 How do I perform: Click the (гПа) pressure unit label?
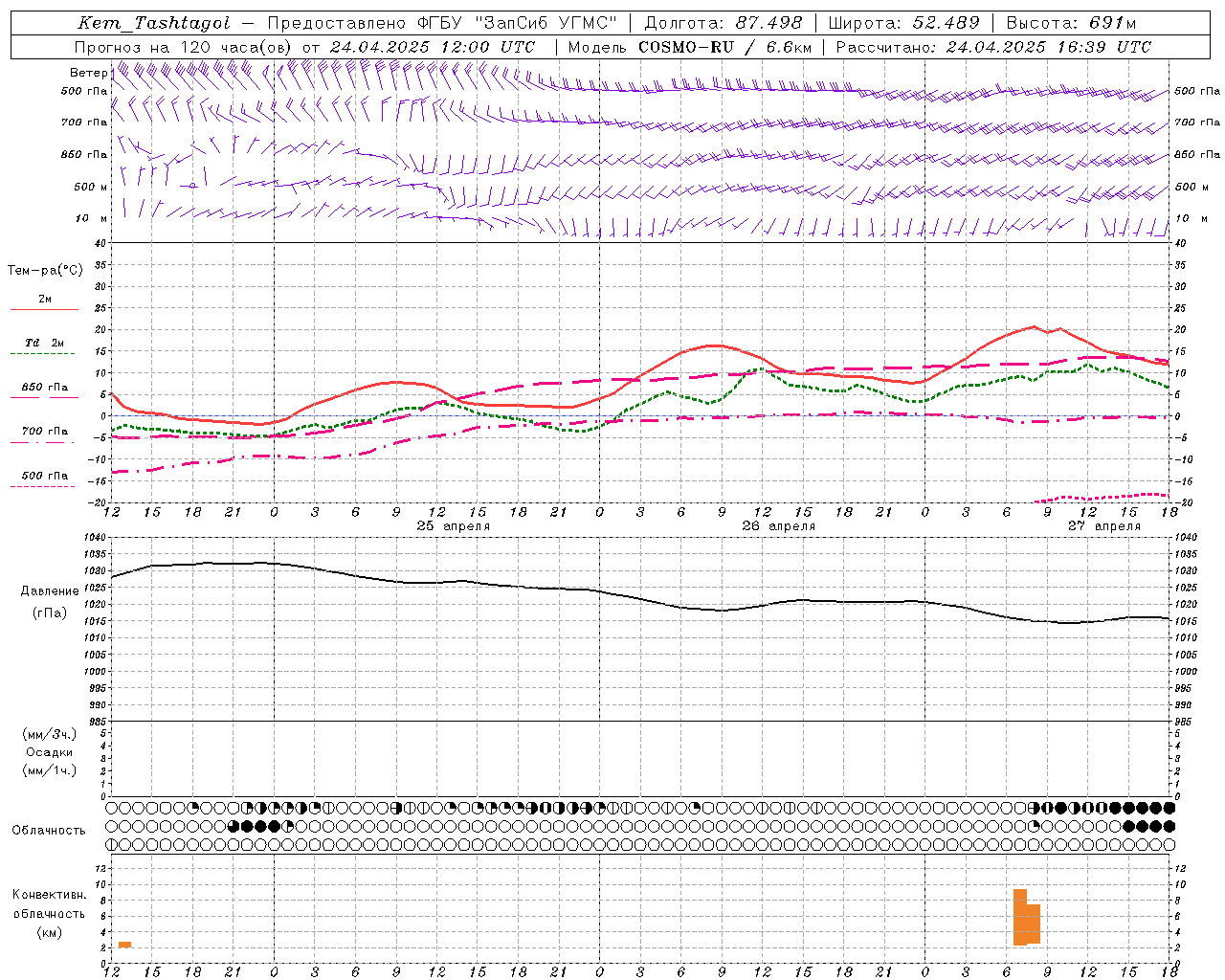[50, 613]
